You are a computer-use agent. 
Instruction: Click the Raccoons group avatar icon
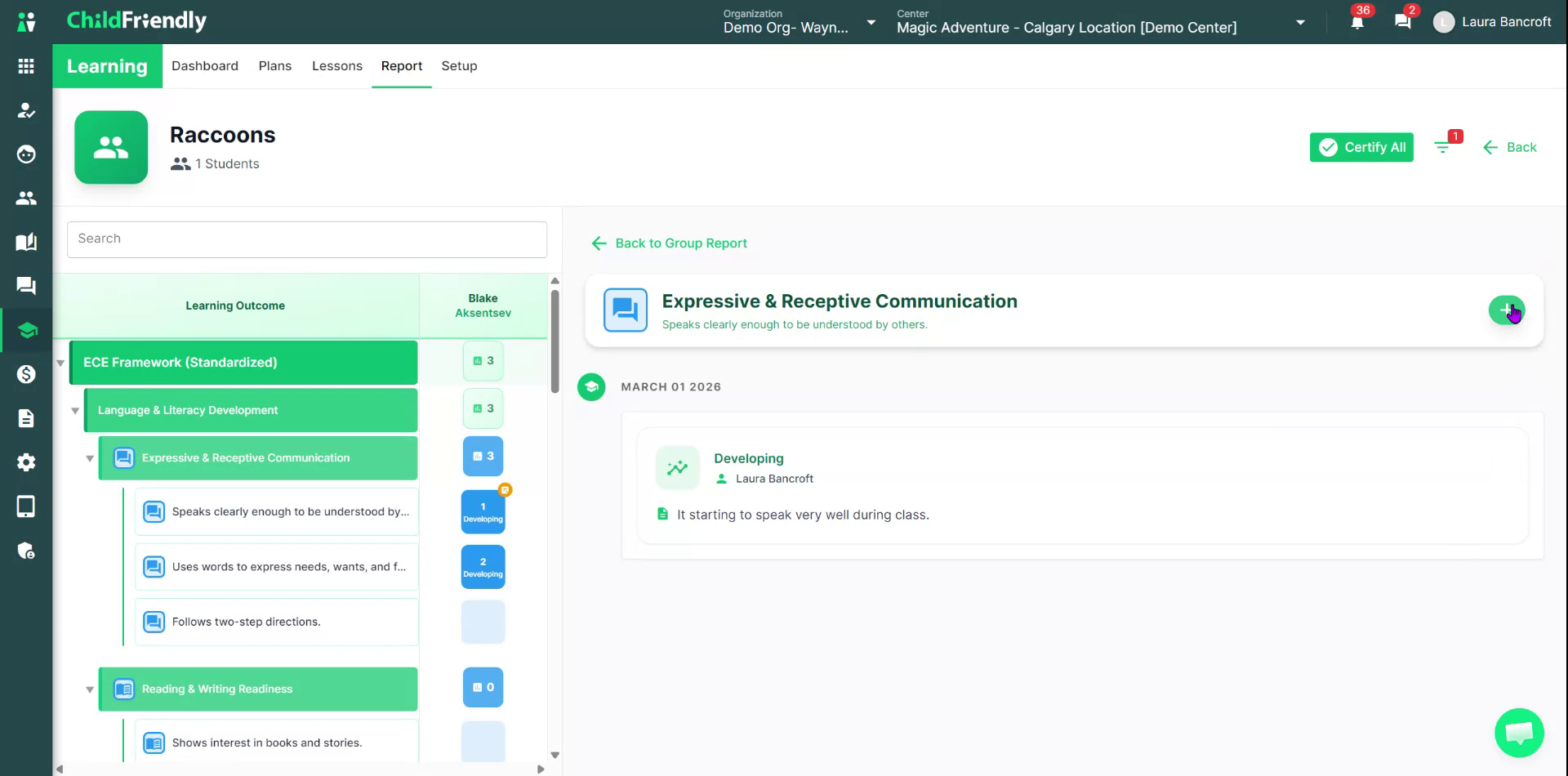point(111,147)
